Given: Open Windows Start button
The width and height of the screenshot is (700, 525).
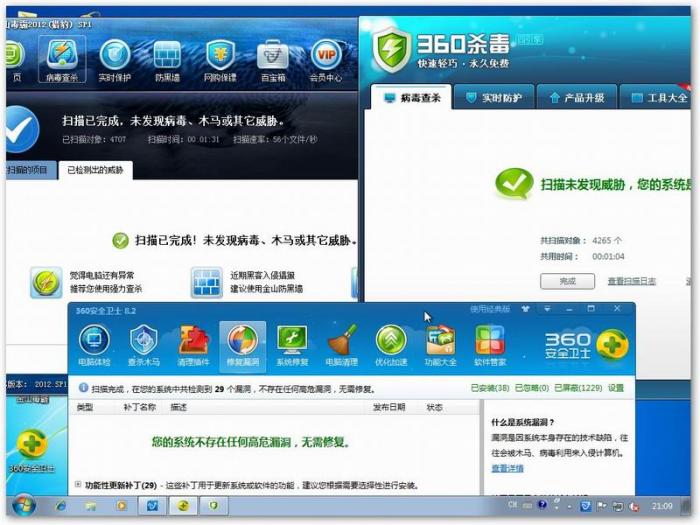Looking at the screenshot, I should point(23,506).
